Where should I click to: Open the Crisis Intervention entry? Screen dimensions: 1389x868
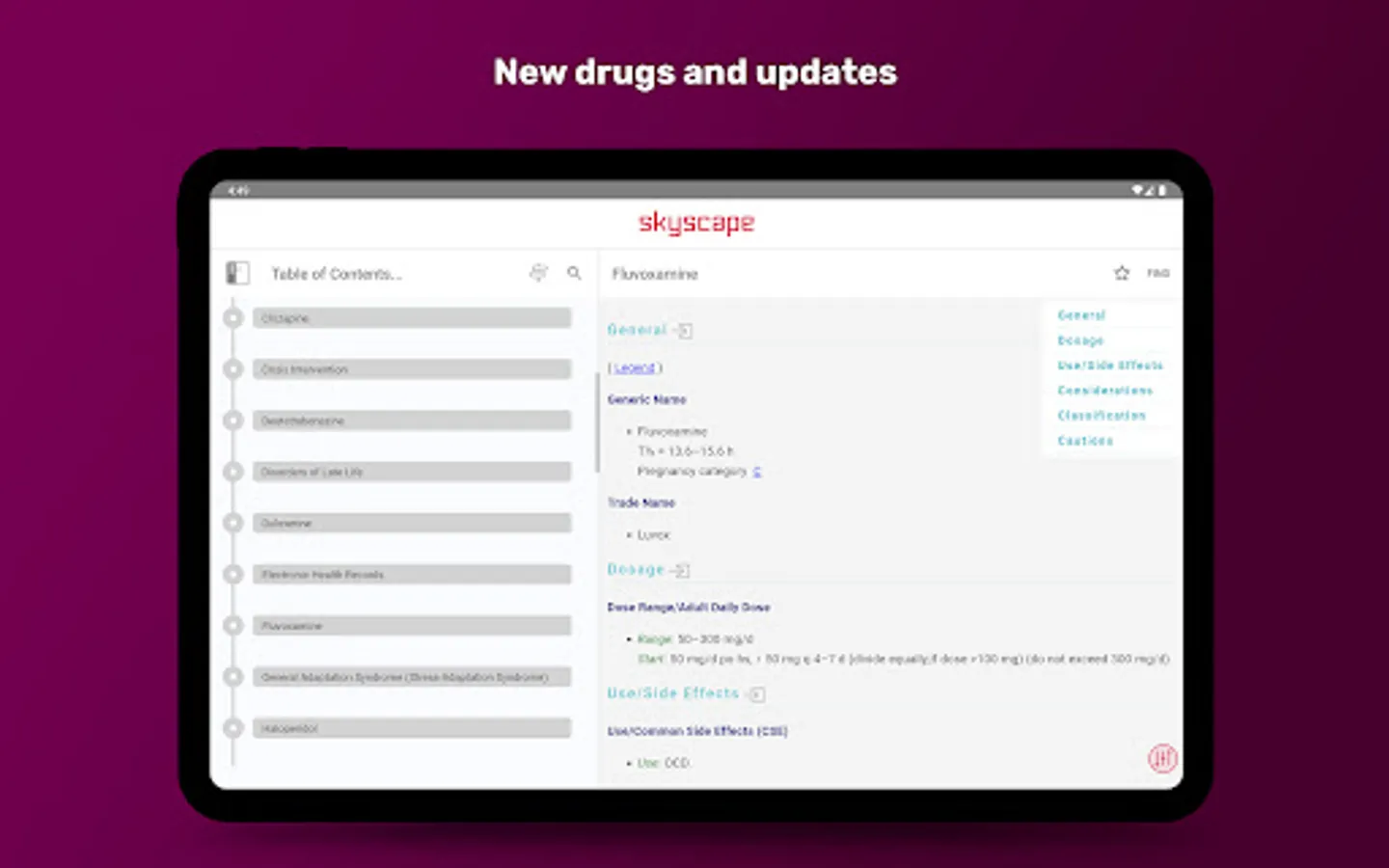pos(412,369)
